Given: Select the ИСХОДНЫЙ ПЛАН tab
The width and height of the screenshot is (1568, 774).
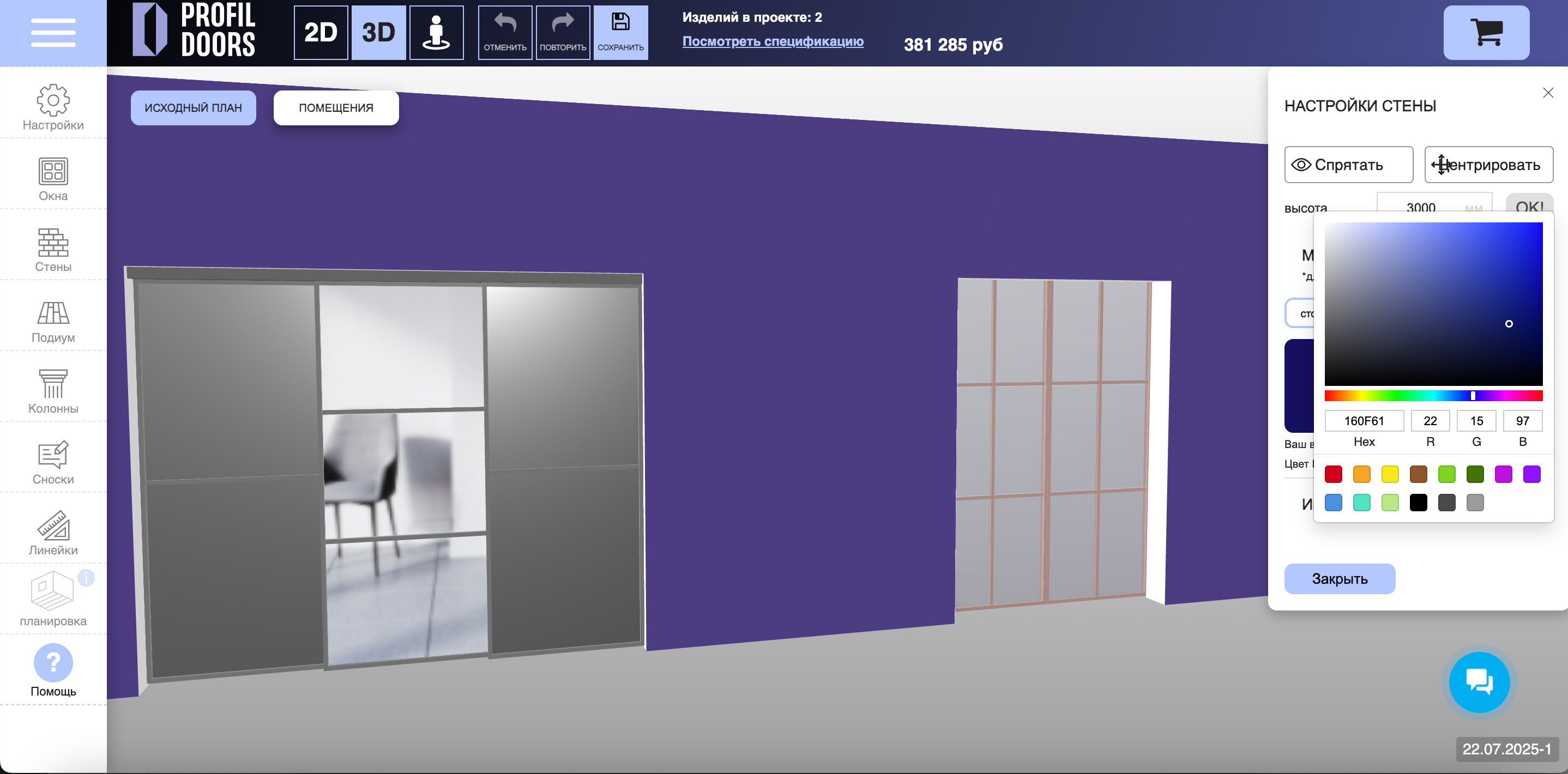Looking at the screenshot, I should pyautogui.click(x=193, y=108).
